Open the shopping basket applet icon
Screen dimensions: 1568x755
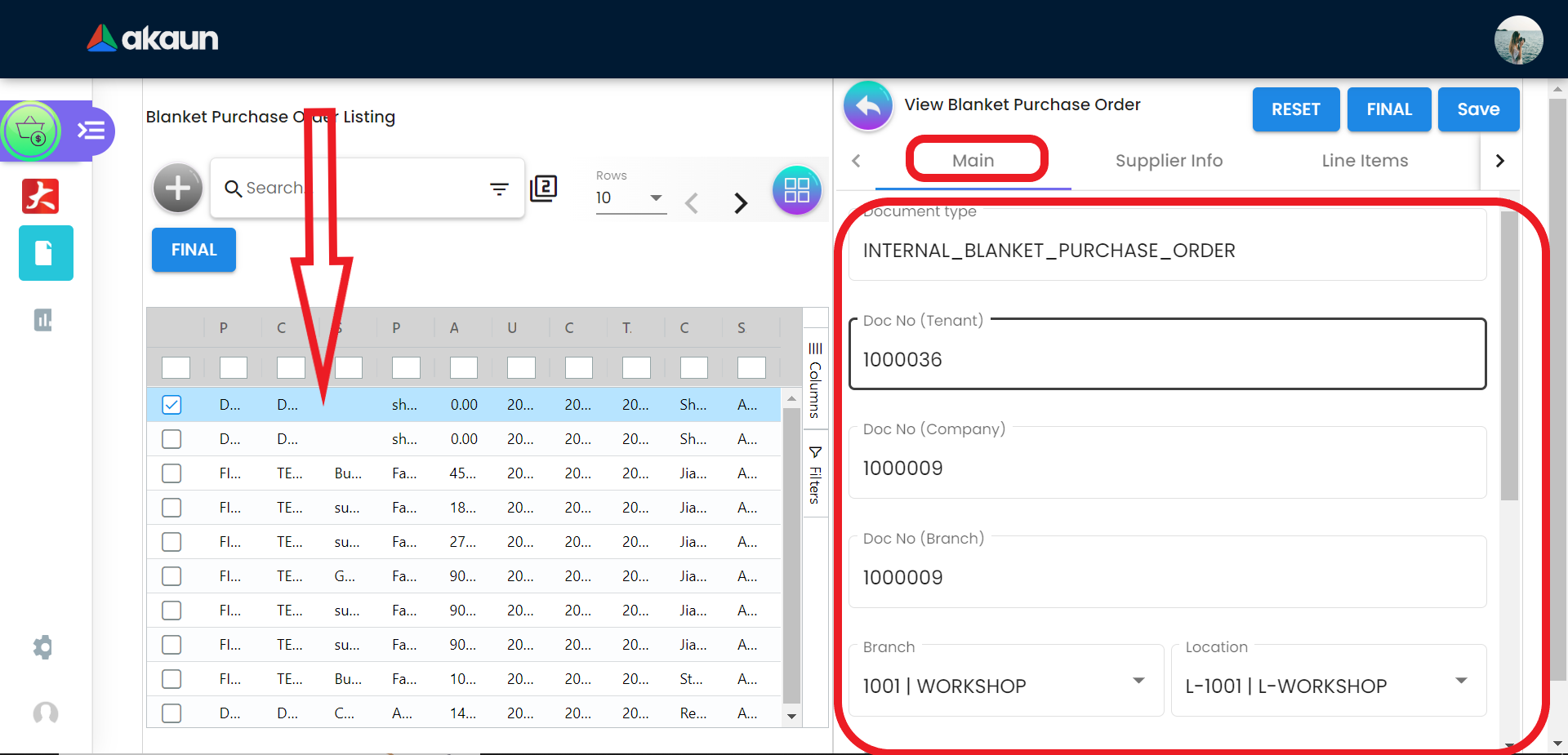point(32,131)
